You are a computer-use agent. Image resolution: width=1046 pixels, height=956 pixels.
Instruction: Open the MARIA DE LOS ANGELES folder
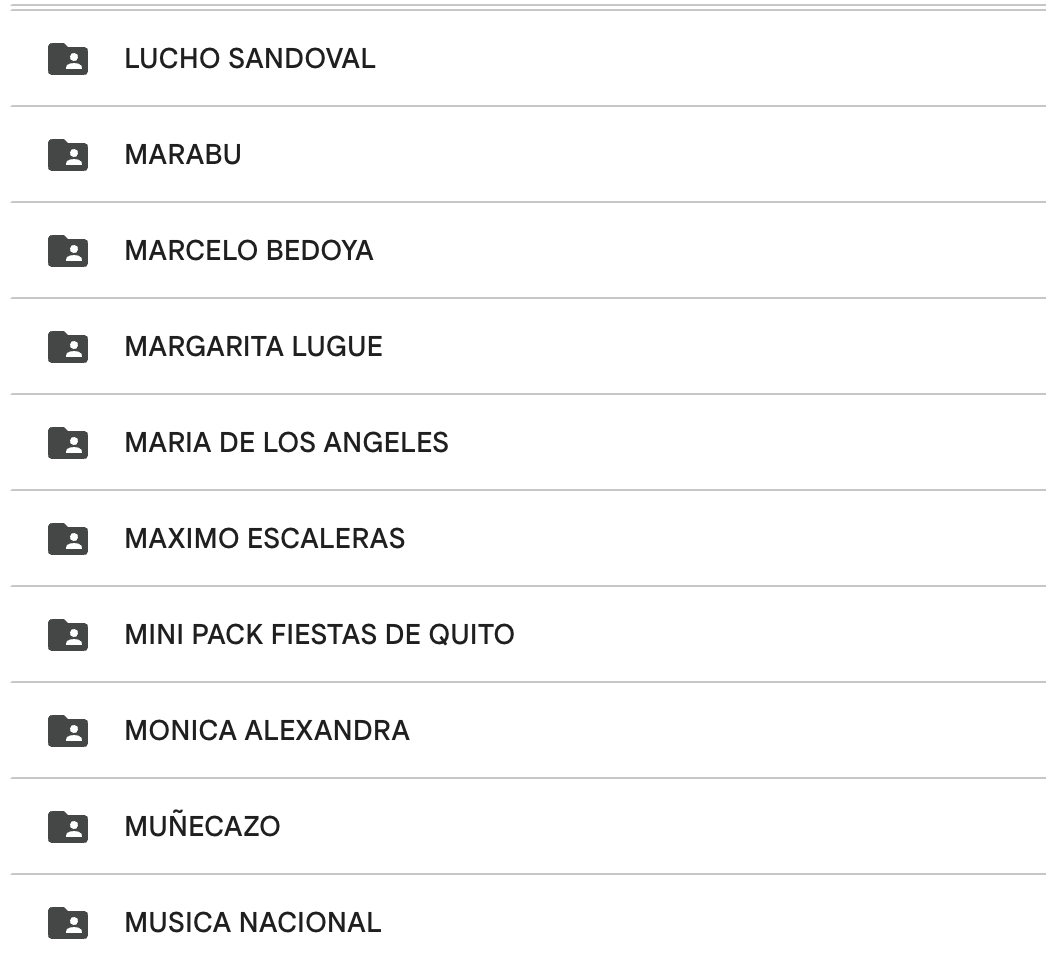pyautogui.click(x=286, y=443)
